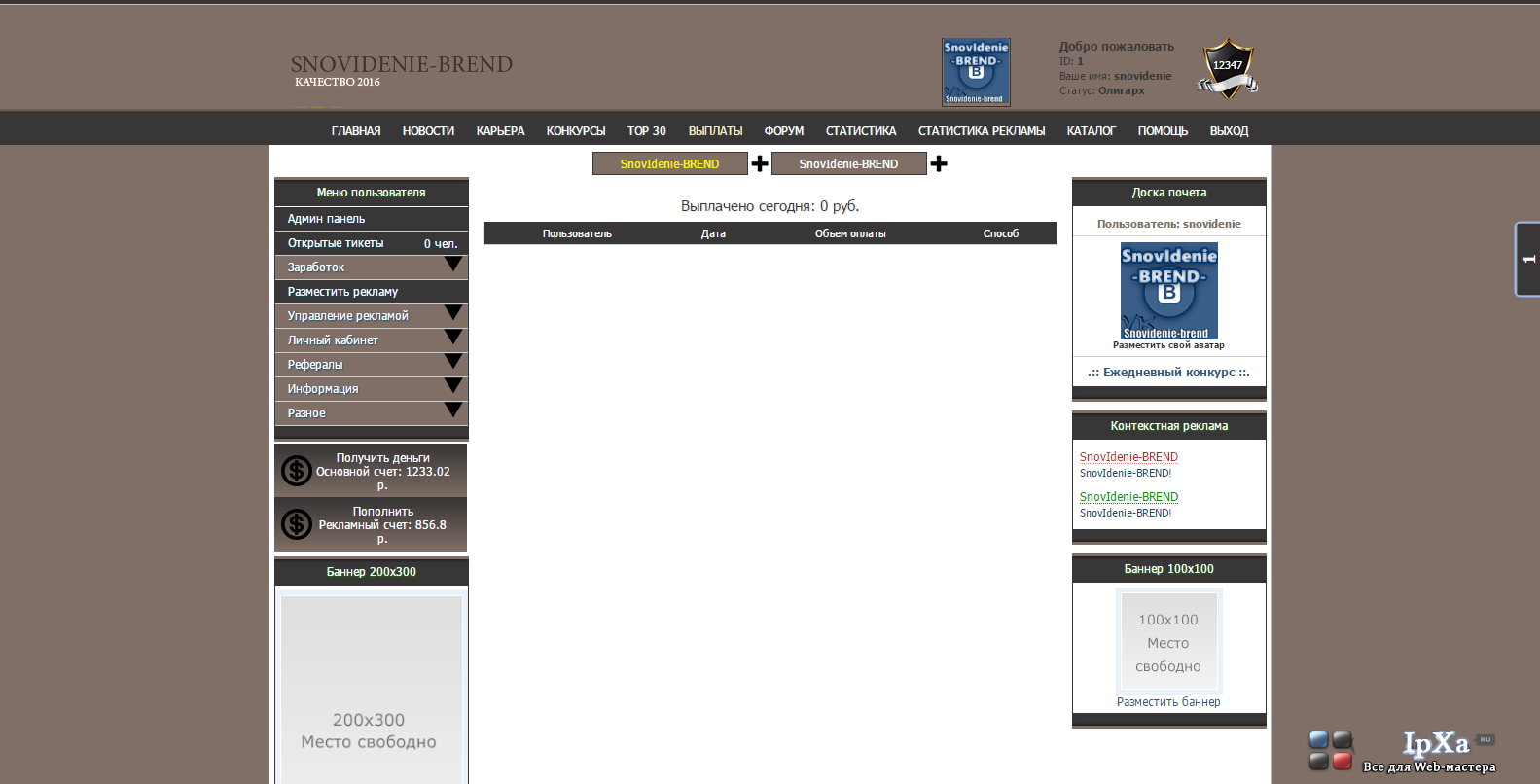Expand the Управление рекламой section

371,316
